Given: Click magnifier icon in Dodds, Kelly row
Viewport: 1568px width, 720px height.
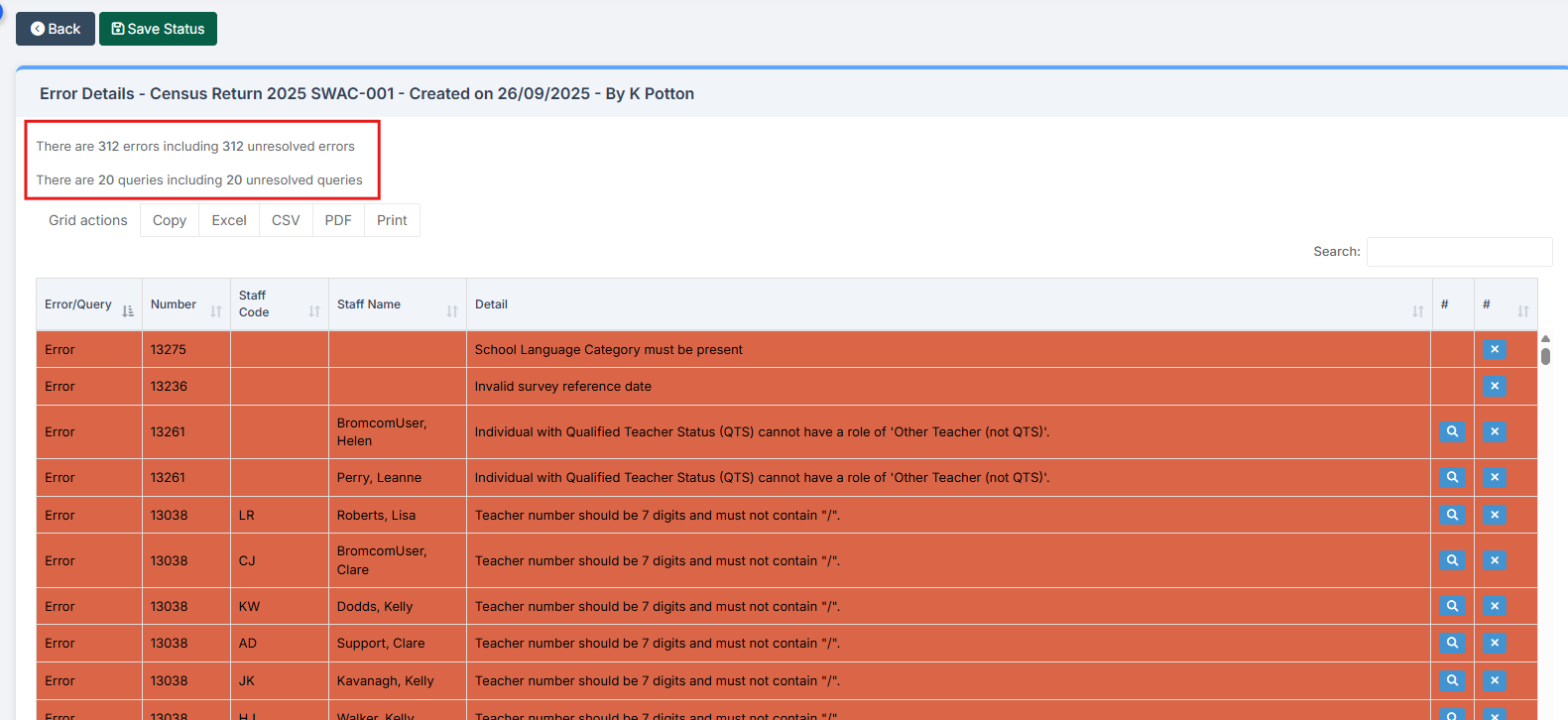Looking at the screenshot, I should pyautogui.click(x=1452, y=606).
